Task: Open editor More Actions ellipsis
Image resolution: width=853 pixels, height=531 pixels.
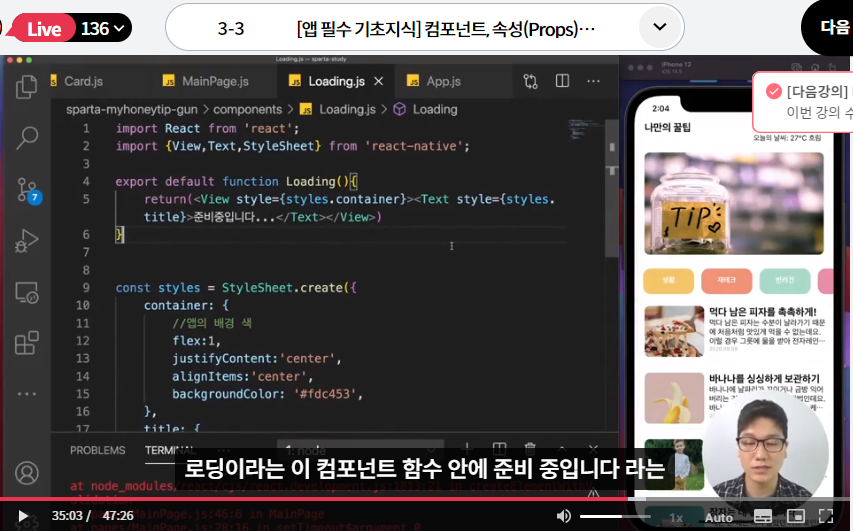Action: (x=594, y=81)
